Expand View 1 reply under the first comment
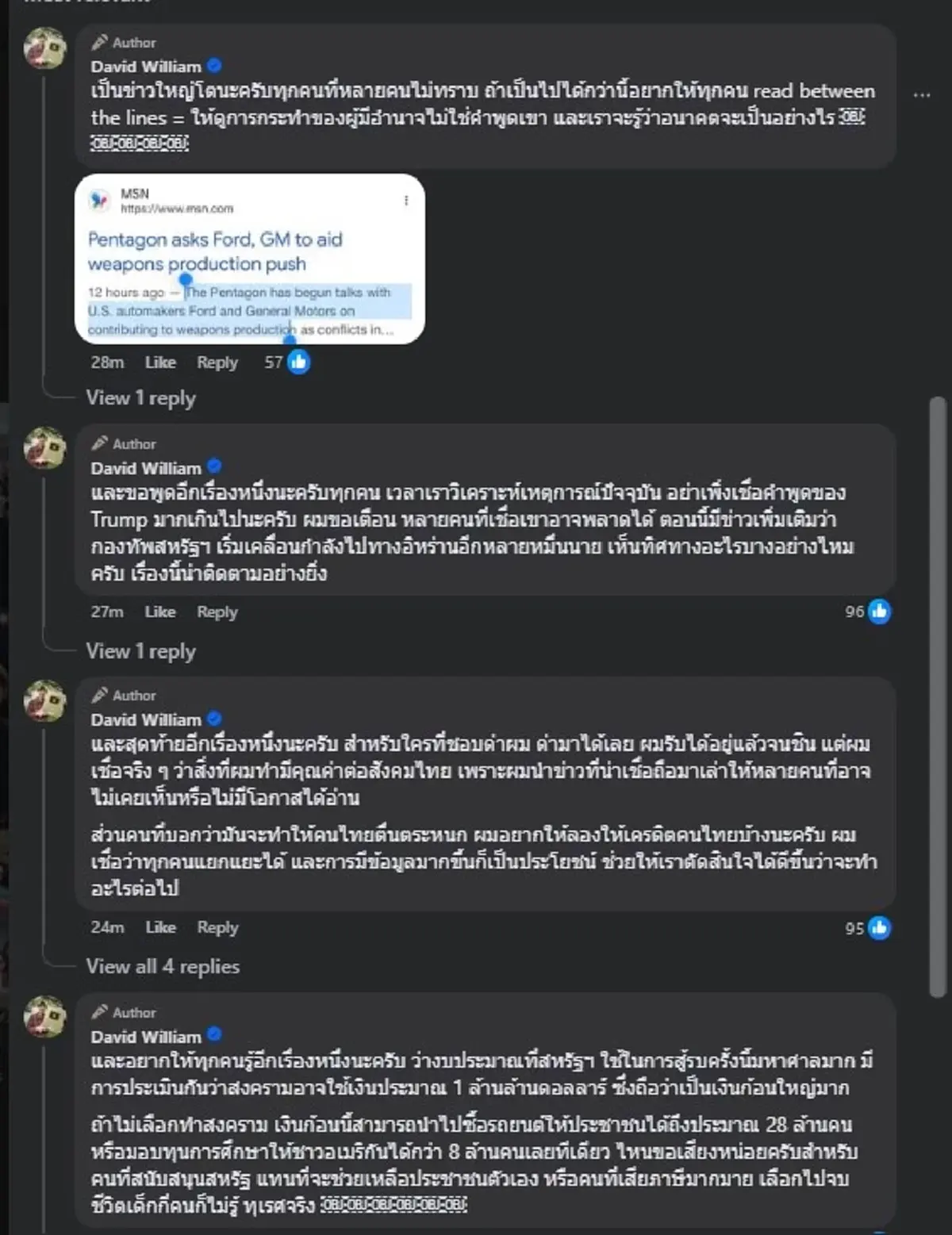Screen dimensions: 952x1235 pyautogui.click(x=142, y=399)
